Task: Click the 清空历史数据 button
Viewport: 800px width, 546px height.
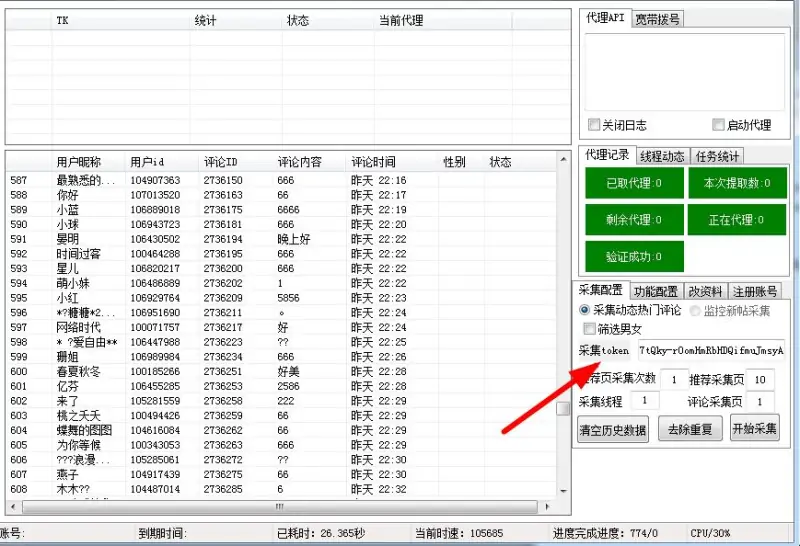Action: tap(613, 430)
